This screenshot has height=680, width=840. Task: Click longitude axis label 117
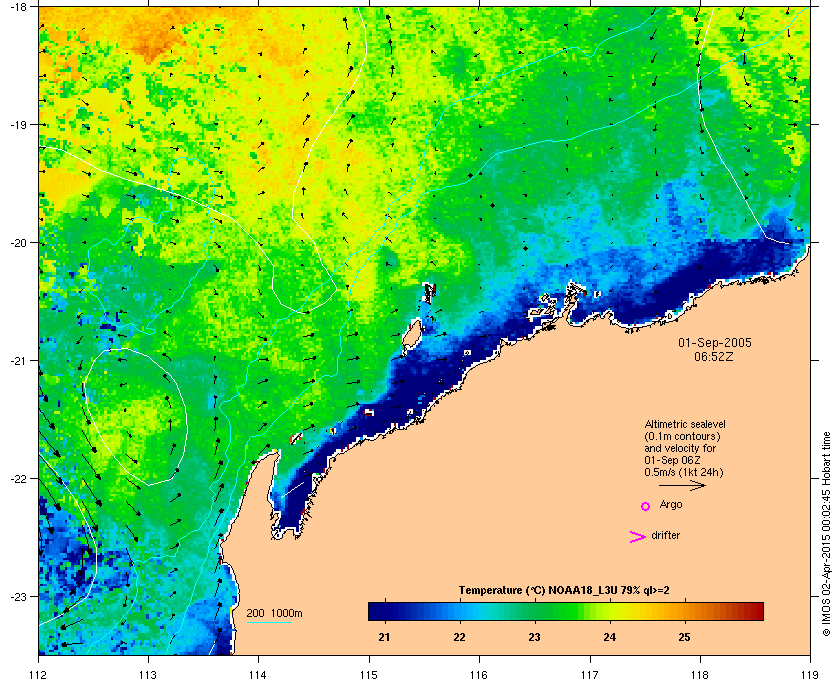590,674
